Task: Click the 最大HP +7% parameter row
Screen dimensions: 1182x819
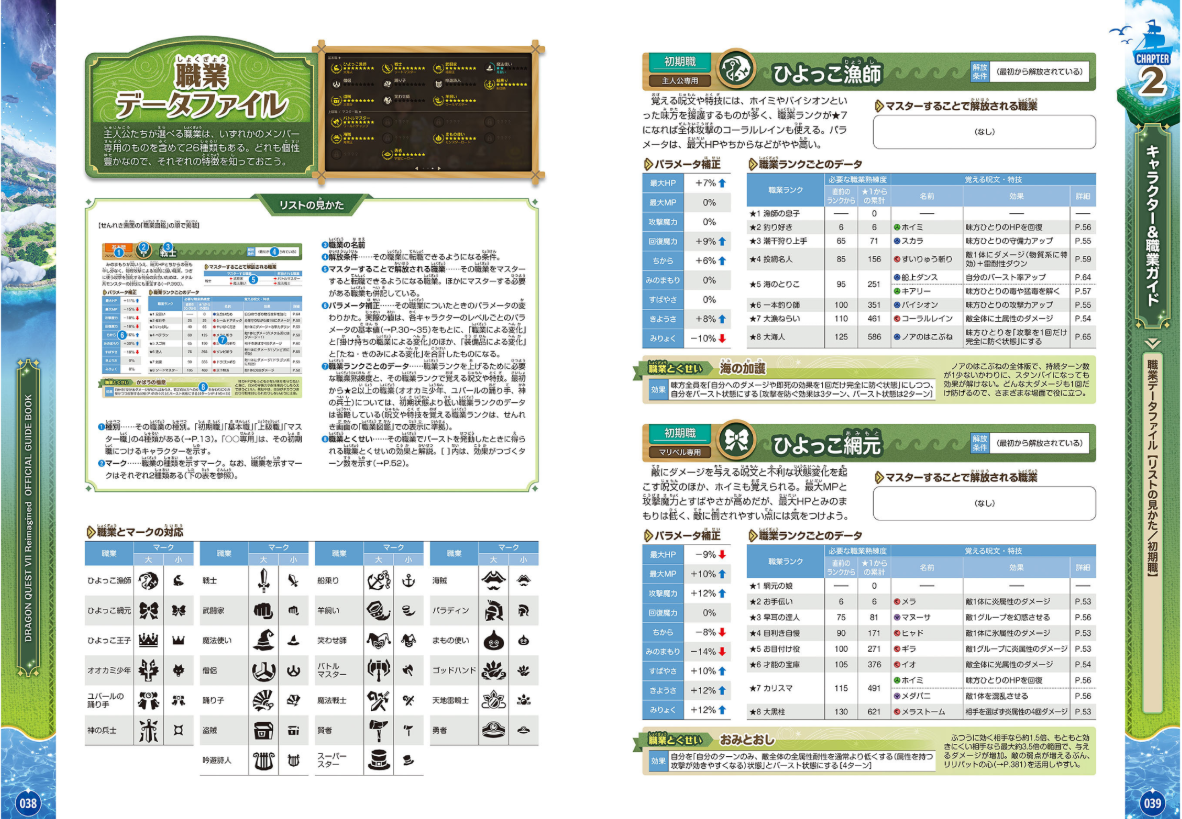Action: (x=686, y=183)
